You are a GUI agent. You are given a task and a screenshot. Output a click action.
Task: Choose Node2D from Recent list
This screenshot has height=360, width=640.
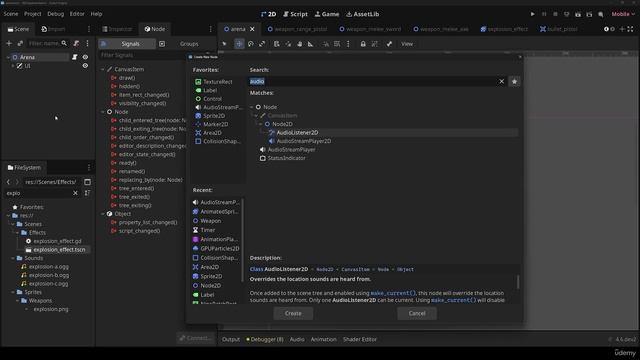[211, 285]
